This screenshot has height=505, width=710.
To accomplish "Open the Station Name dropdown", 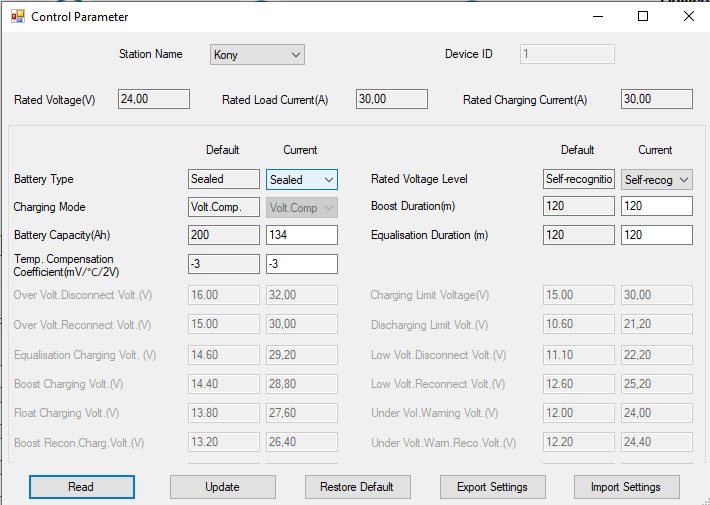I will tap(257, 55).
